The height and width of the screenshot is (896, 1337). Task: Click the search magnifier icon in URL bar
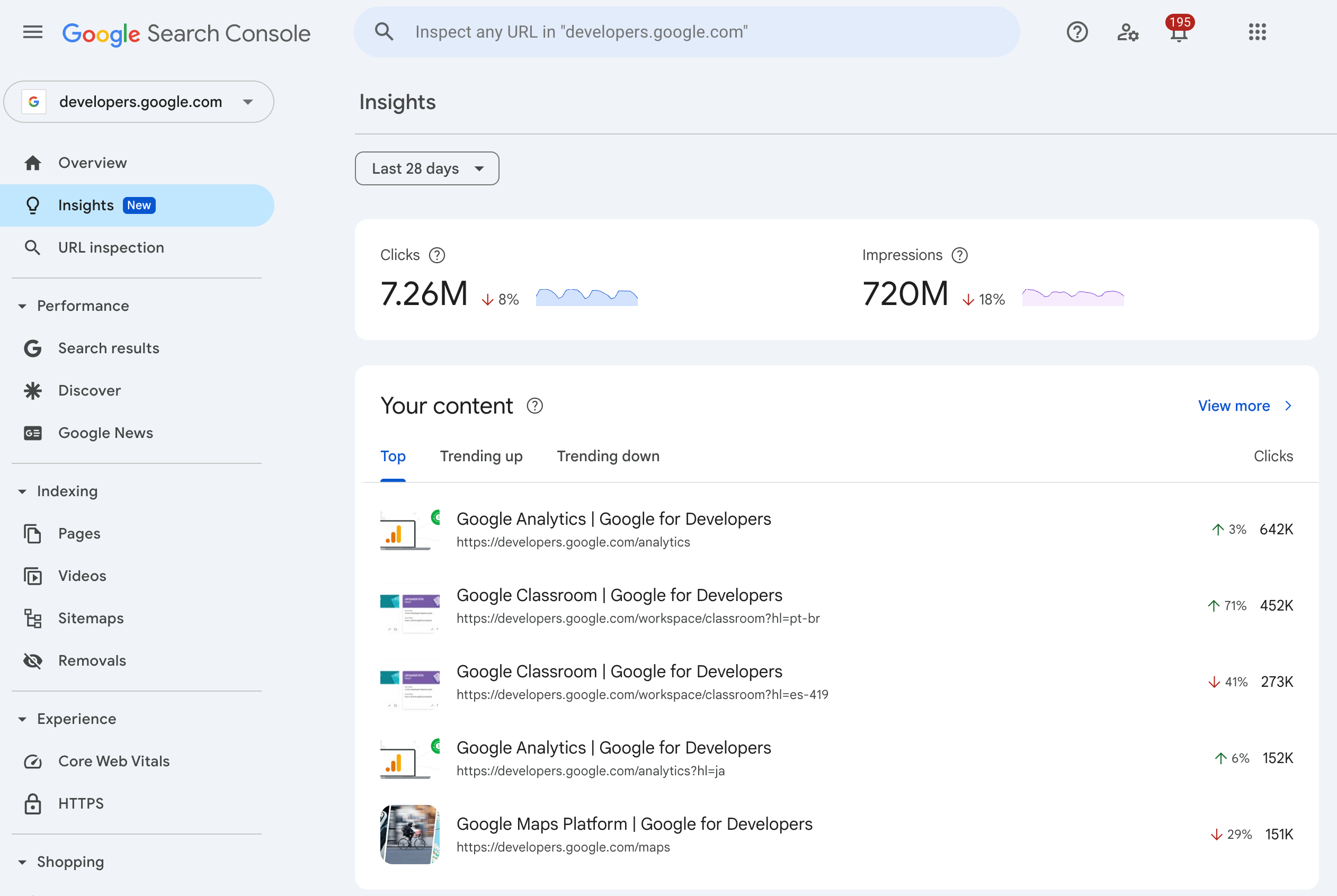(x=384, y=32)
